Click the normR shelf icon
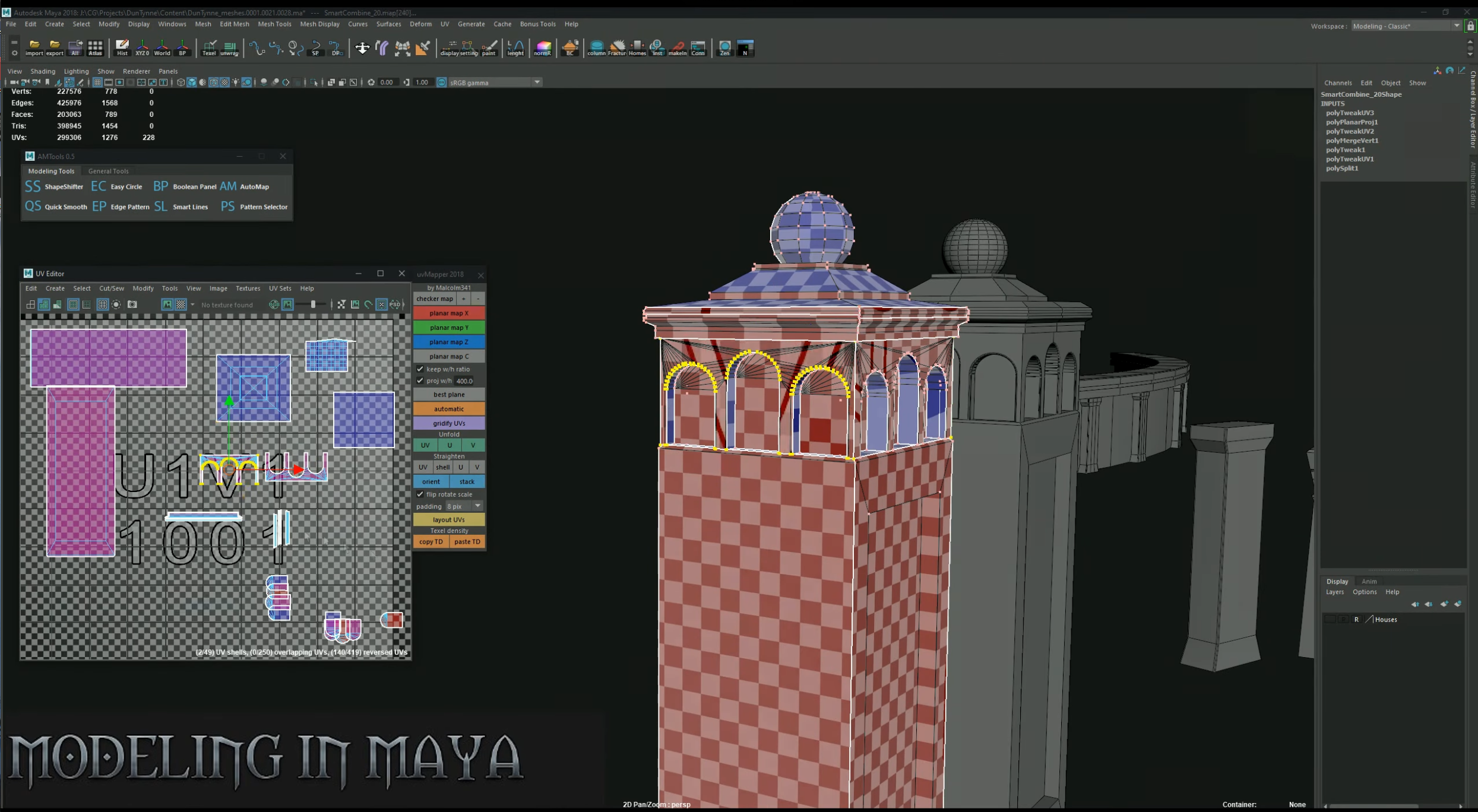The height and width of the screenshot is (812, 1478). 542,47
